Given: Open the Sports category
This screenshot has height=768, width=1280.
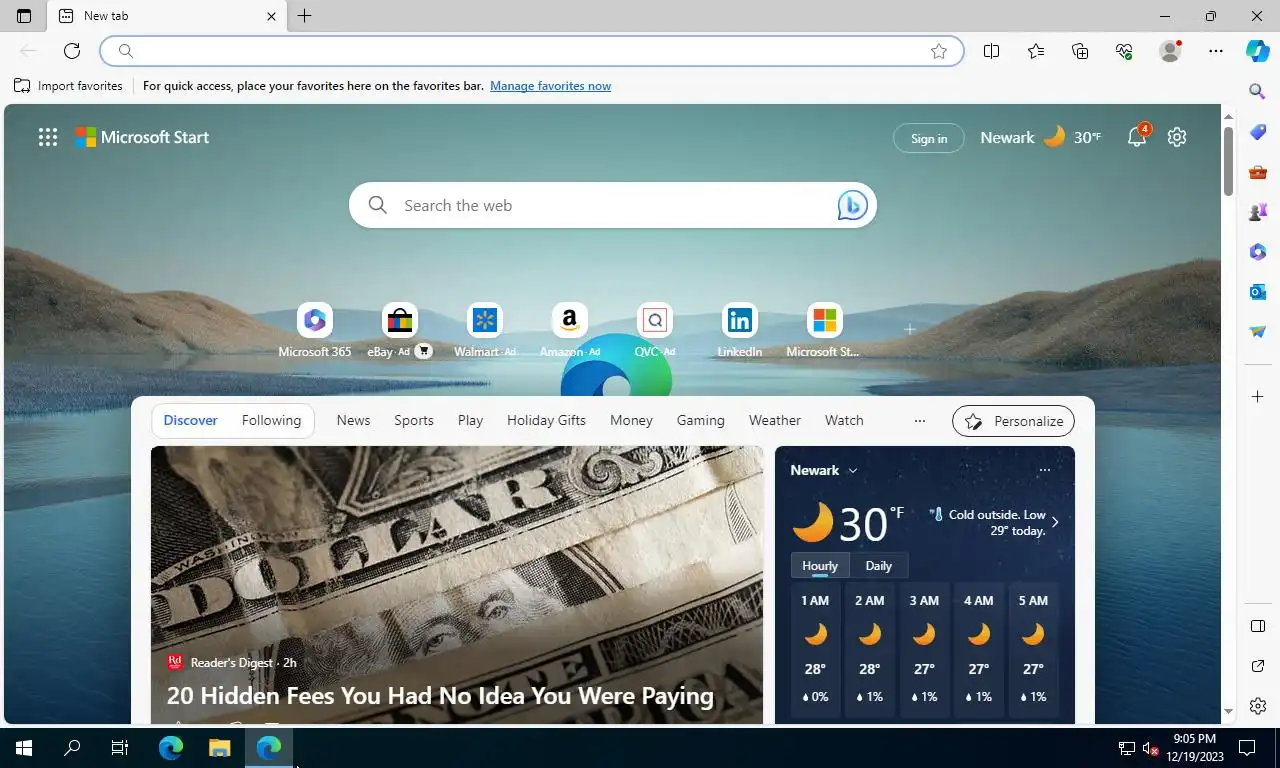Looking at the screenshot, I should click(x=414, y=420).
